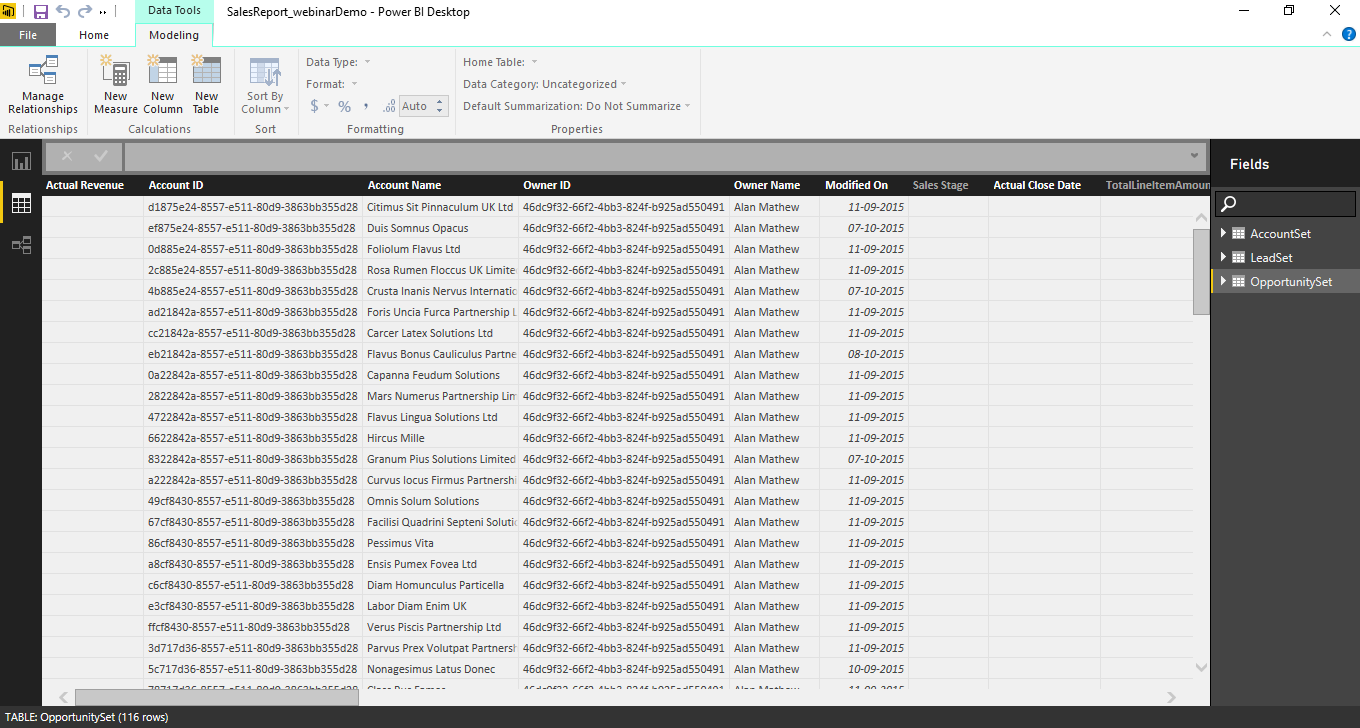
Task: Select the Actual Revenue column header
Action: pos(92,185)
